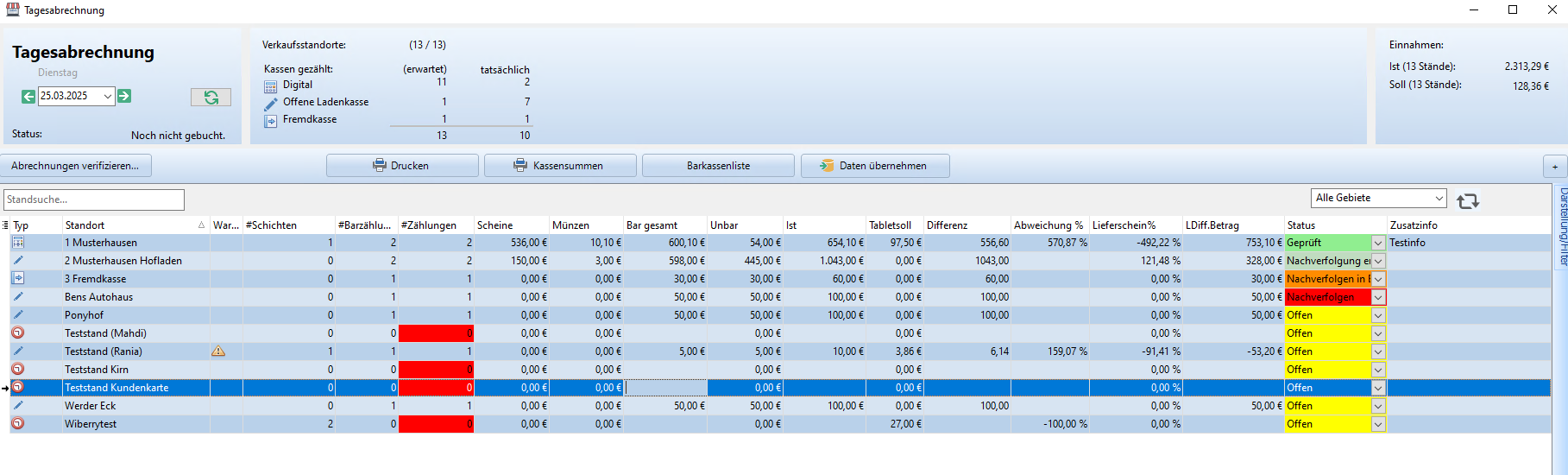Click the grid column chooser icon beside Typ

(5, 225)
